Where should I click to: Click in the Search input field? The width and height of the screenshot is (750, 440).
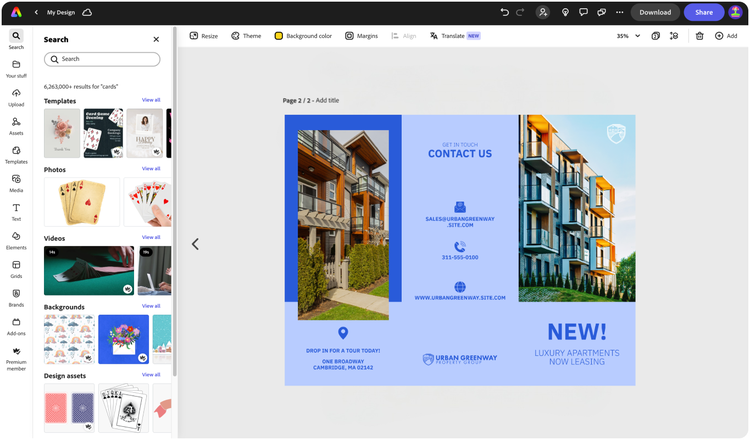(102, 59)
